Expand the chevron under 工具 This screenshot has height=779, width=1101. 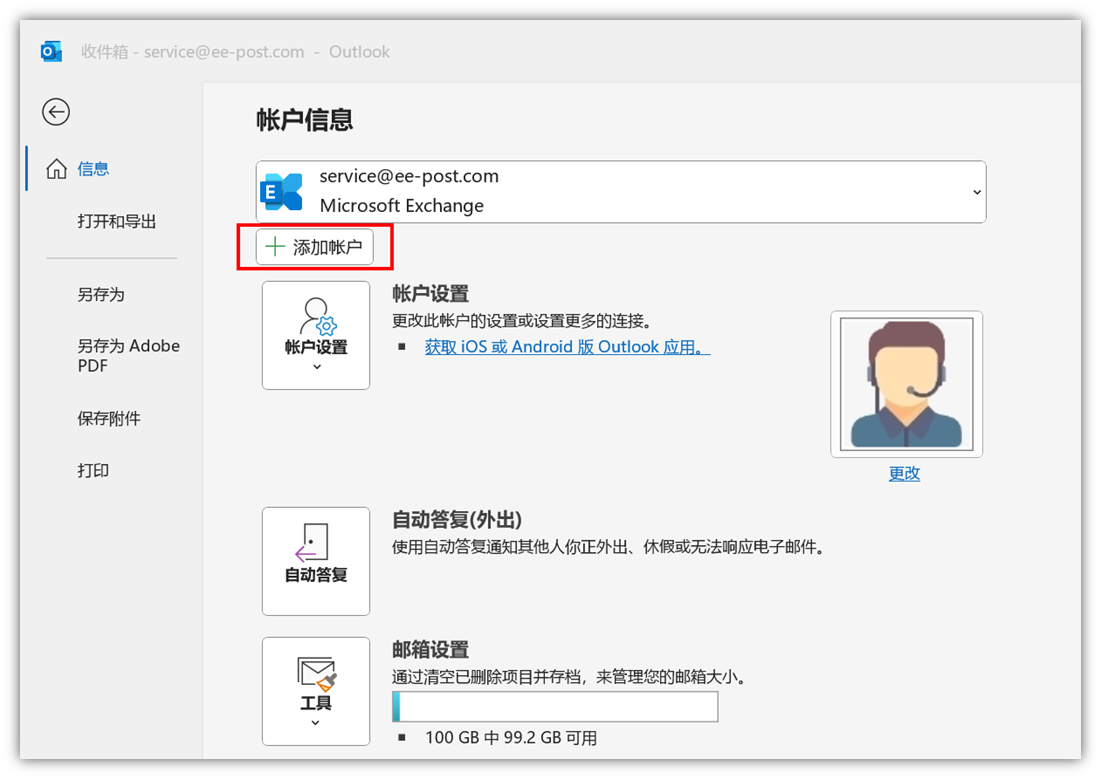(316, 723)
